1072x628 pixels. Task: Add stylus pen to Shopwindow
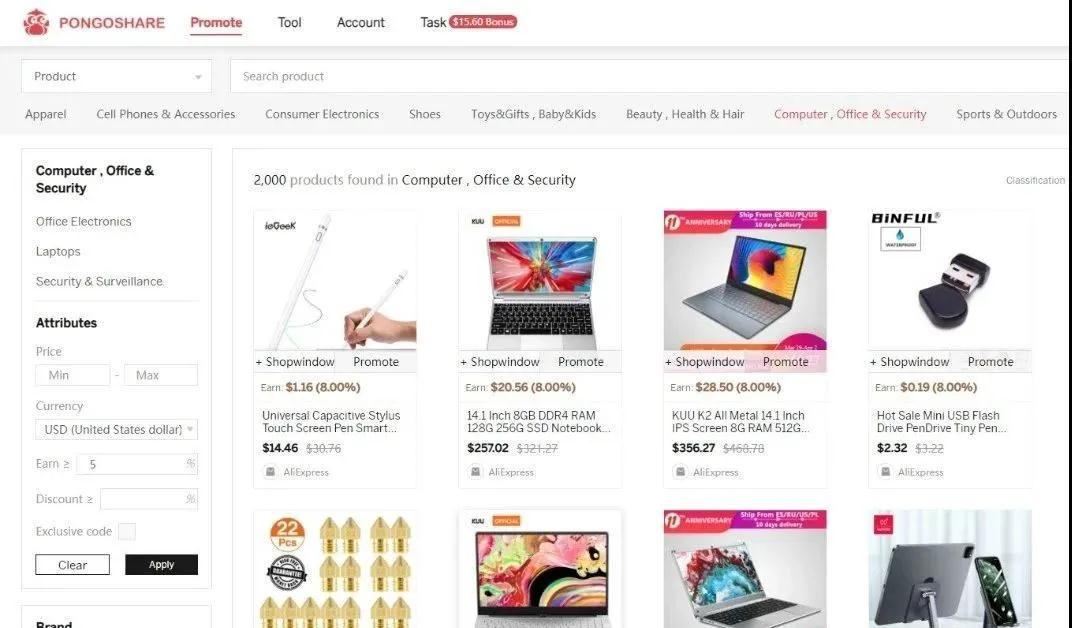click(295, 361)
